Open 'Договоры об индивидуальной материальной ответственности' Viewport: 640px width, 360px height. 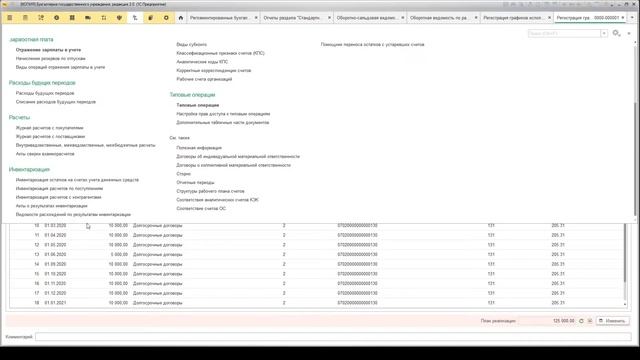click(x=238, y=156)
